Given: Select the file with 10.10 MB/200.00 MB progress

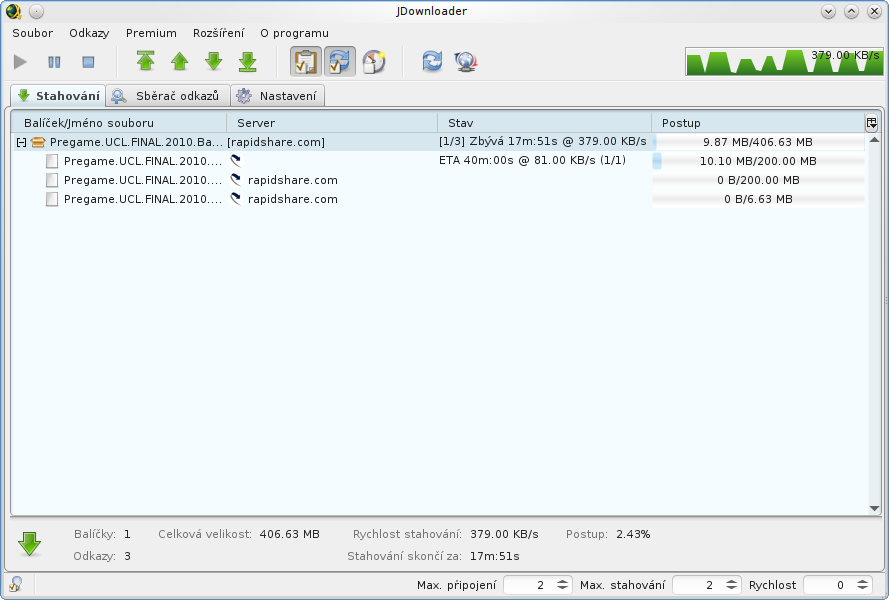Looking at the screenshot, I should [x=438, y=161].
